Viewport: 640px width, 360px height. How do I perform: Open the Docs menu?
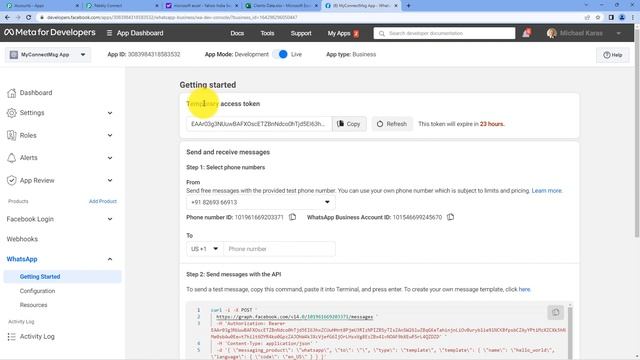point(237,33)
